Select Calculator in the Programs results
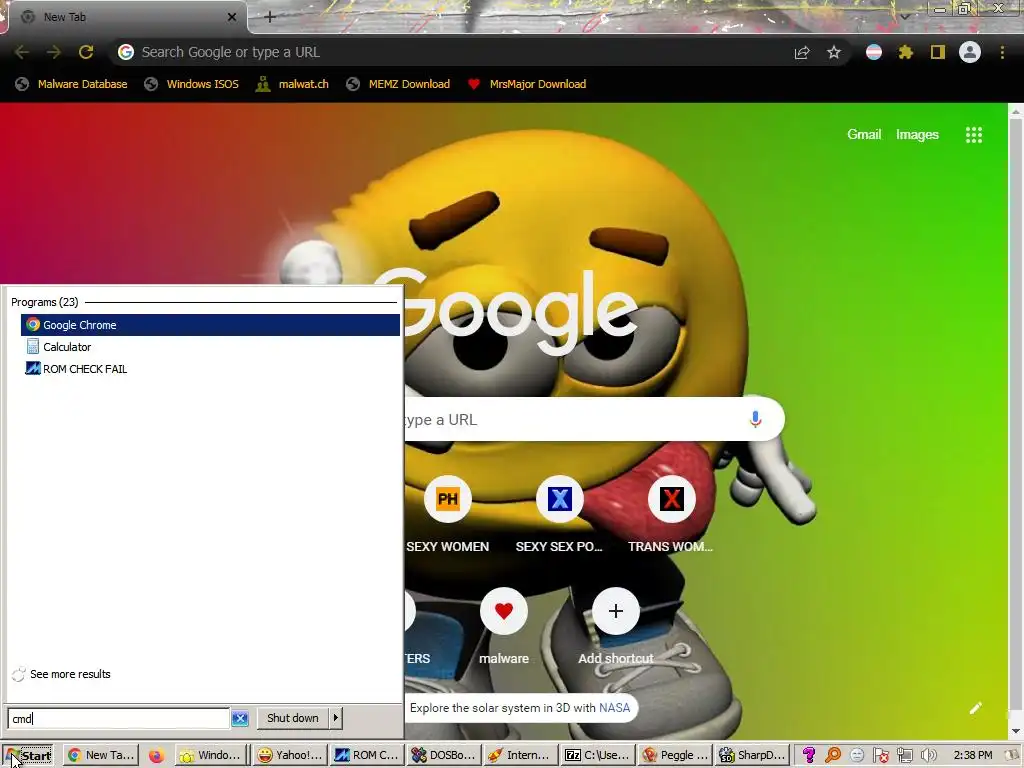Screen dimensions: 1024x768 pos(210,347)
